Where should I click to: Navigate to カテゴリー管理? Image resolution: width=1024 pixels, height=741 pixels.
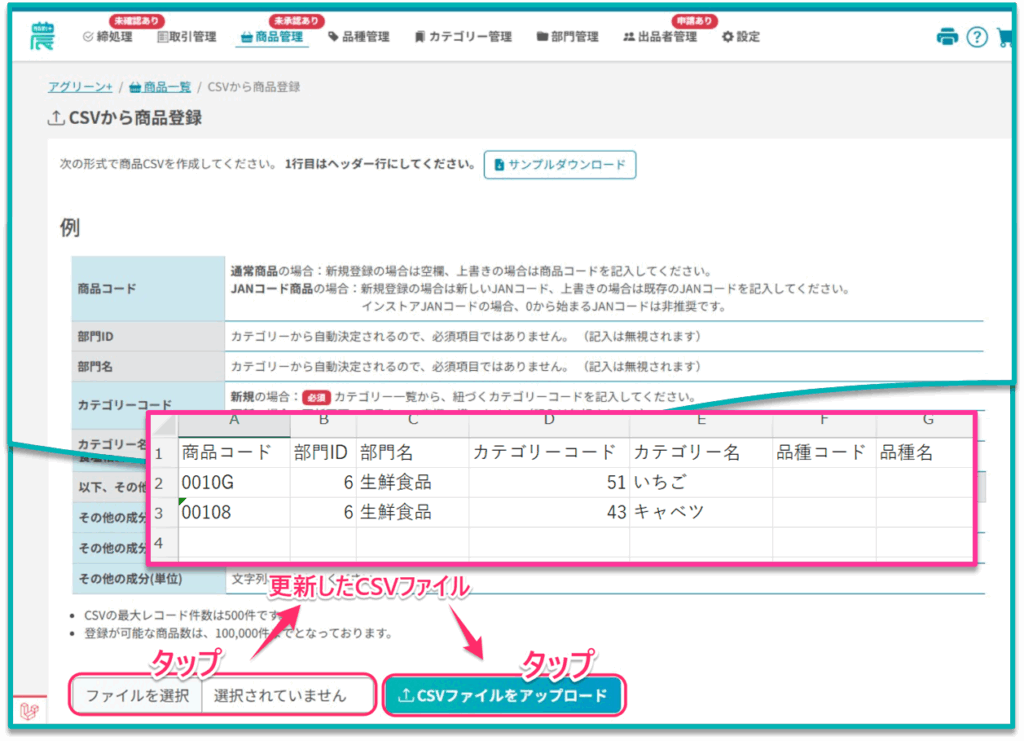462,37
